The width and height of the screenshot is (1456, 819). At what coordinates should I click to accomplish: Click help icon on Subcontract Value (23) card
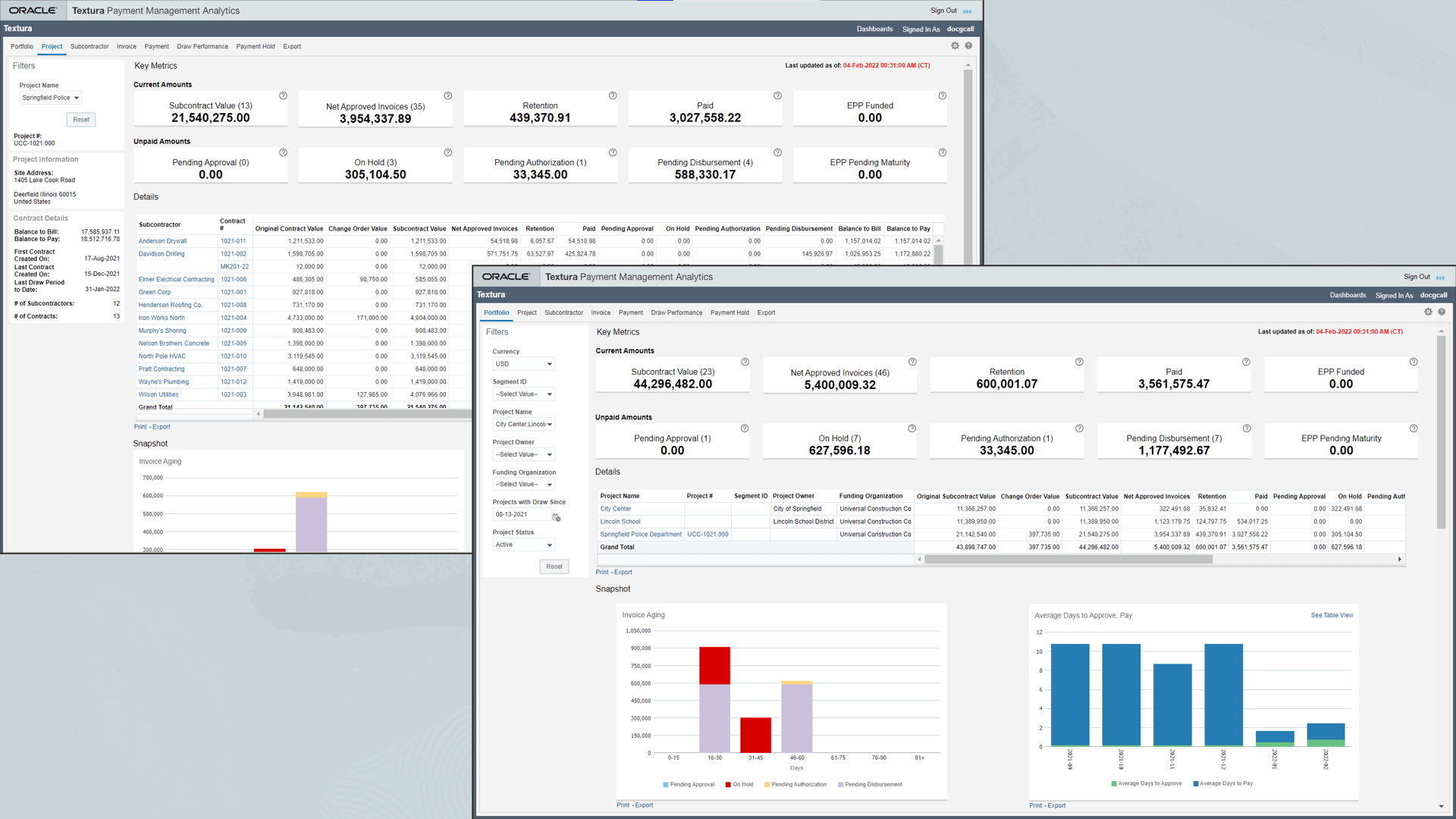[745, 362]
